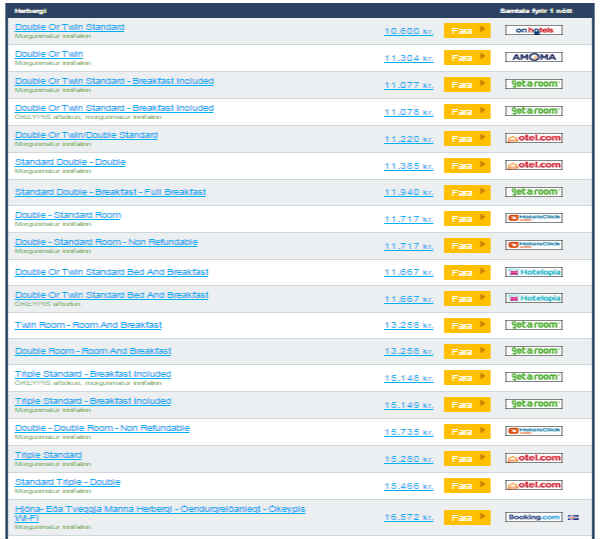Open the Double Or Twin Standard room link
600x539 pixels.
[70, 27]
